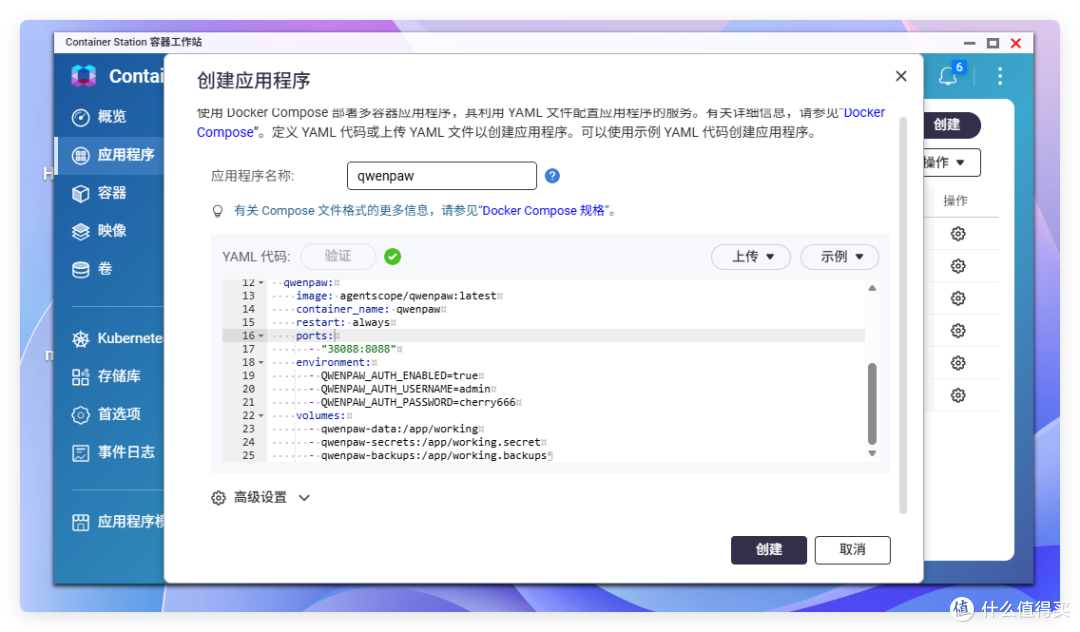The height and width of the screenshot is (632, 1080).
Task: Click the third settings gear in actions column
Action: pyautogui.click(x=957, y=299)
